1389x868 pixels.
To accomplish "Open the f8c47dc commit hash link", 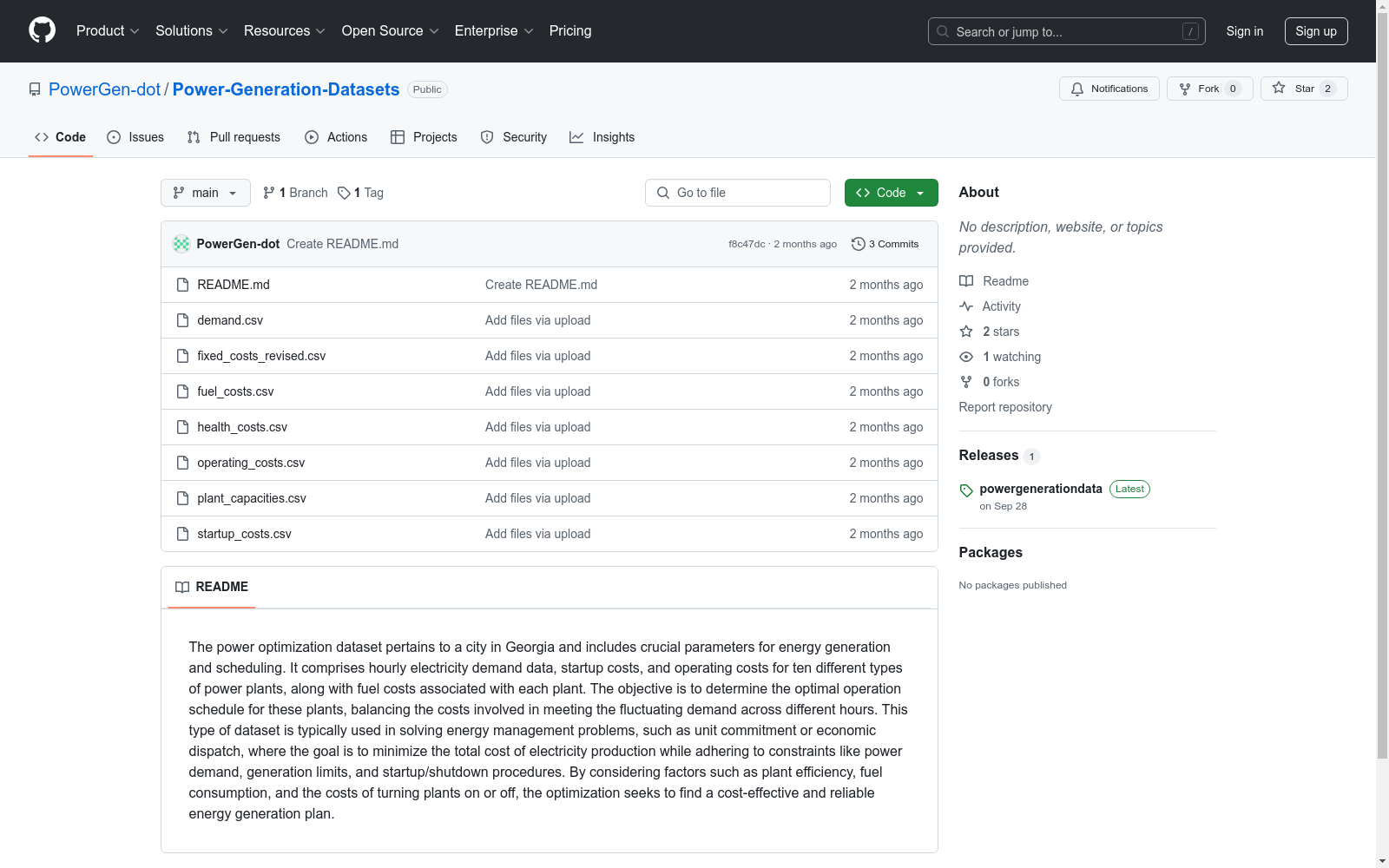I will (x=747, y=244).
